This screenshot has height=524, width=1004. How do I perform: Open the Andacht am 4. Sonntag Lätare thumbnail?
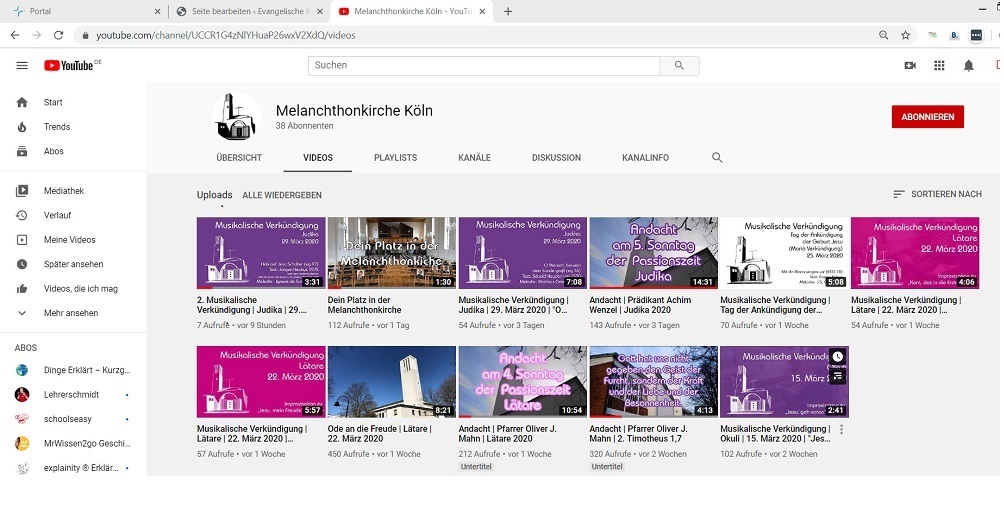(x=522, y=382)
